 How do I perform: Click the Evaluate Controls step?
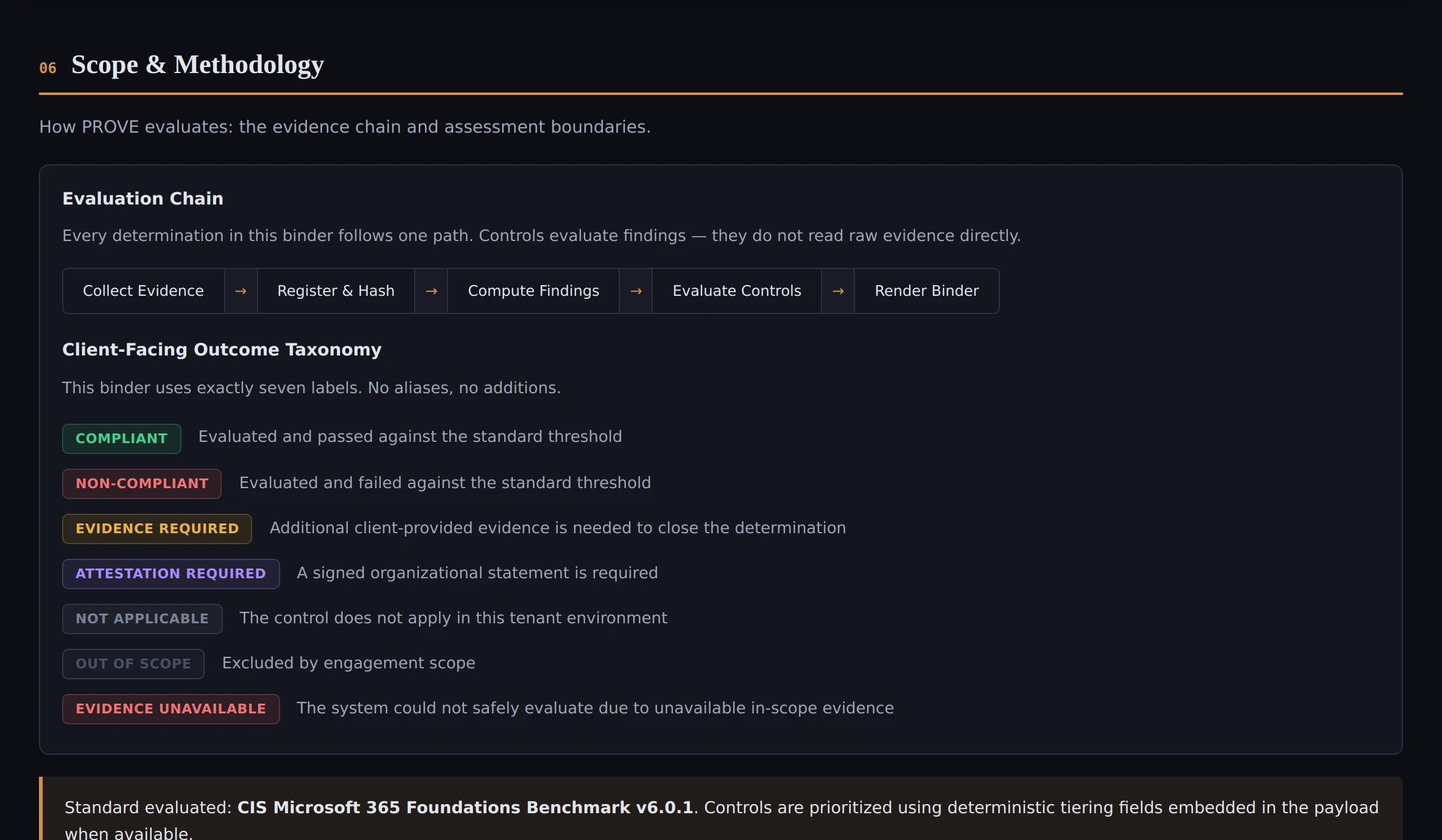[736, 291]
